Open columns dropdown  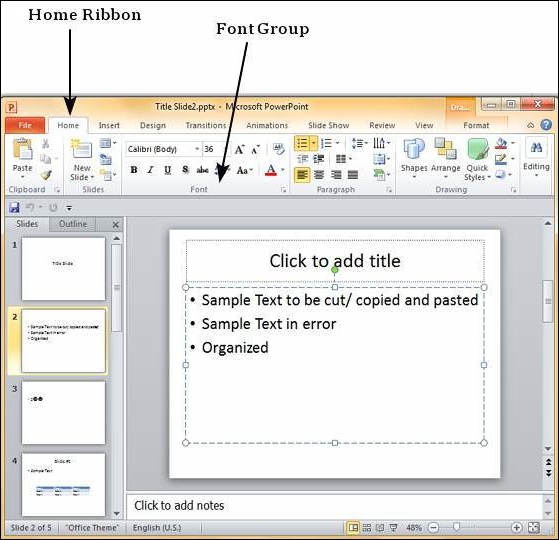click(x=344, y=159)
